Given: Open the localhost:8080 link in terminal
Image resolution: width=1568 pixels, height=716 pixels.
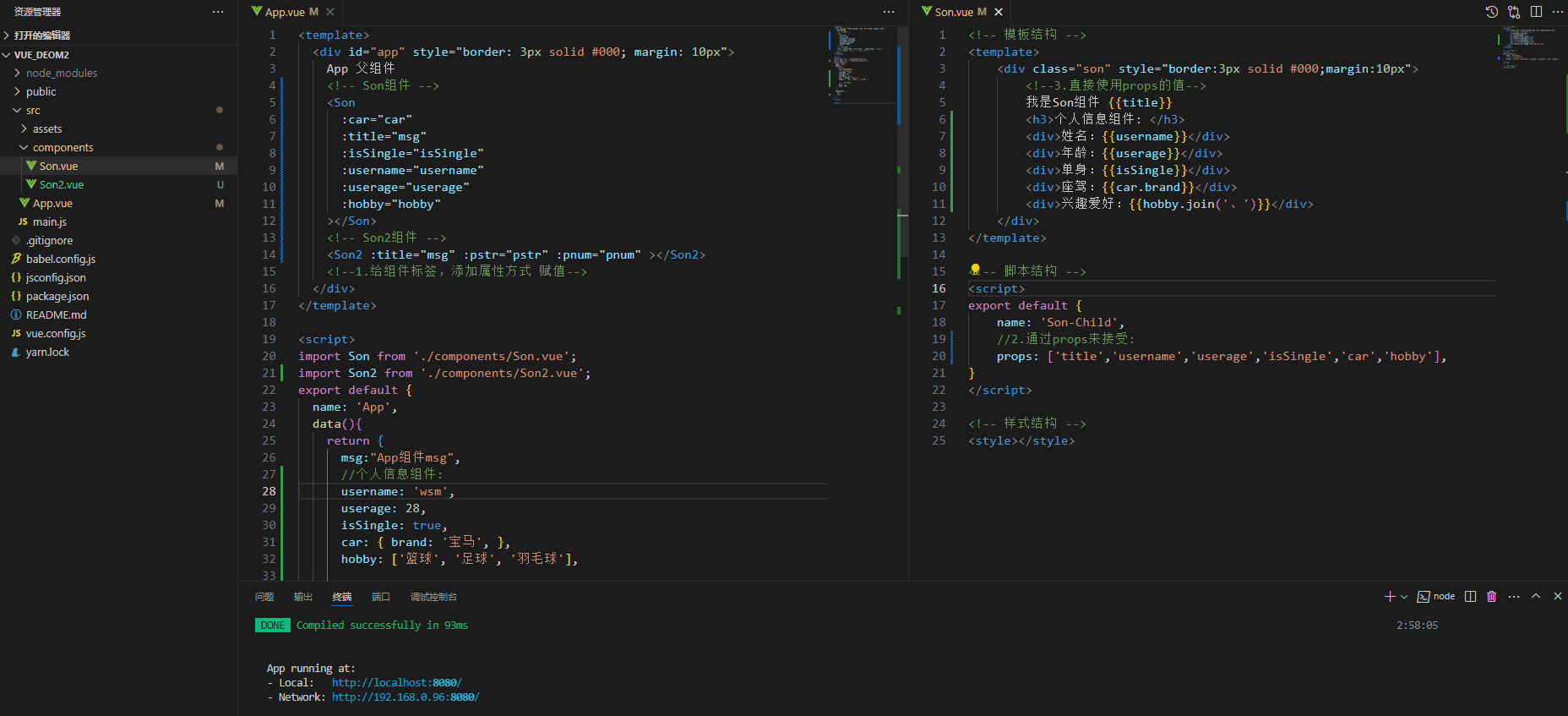Looking at the screenshot, I should pos(396,683).
